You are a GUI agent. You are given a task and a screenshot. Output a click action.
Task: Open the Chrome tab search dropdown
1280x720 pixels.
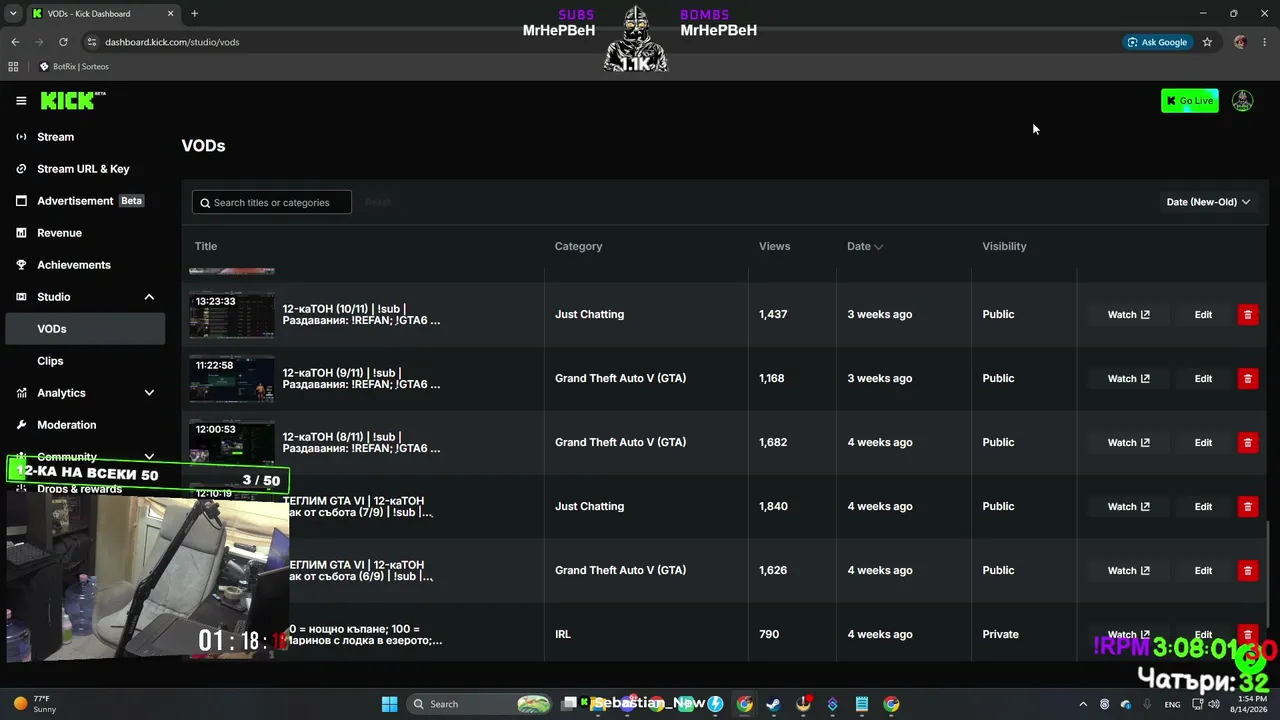pos(13,14)
